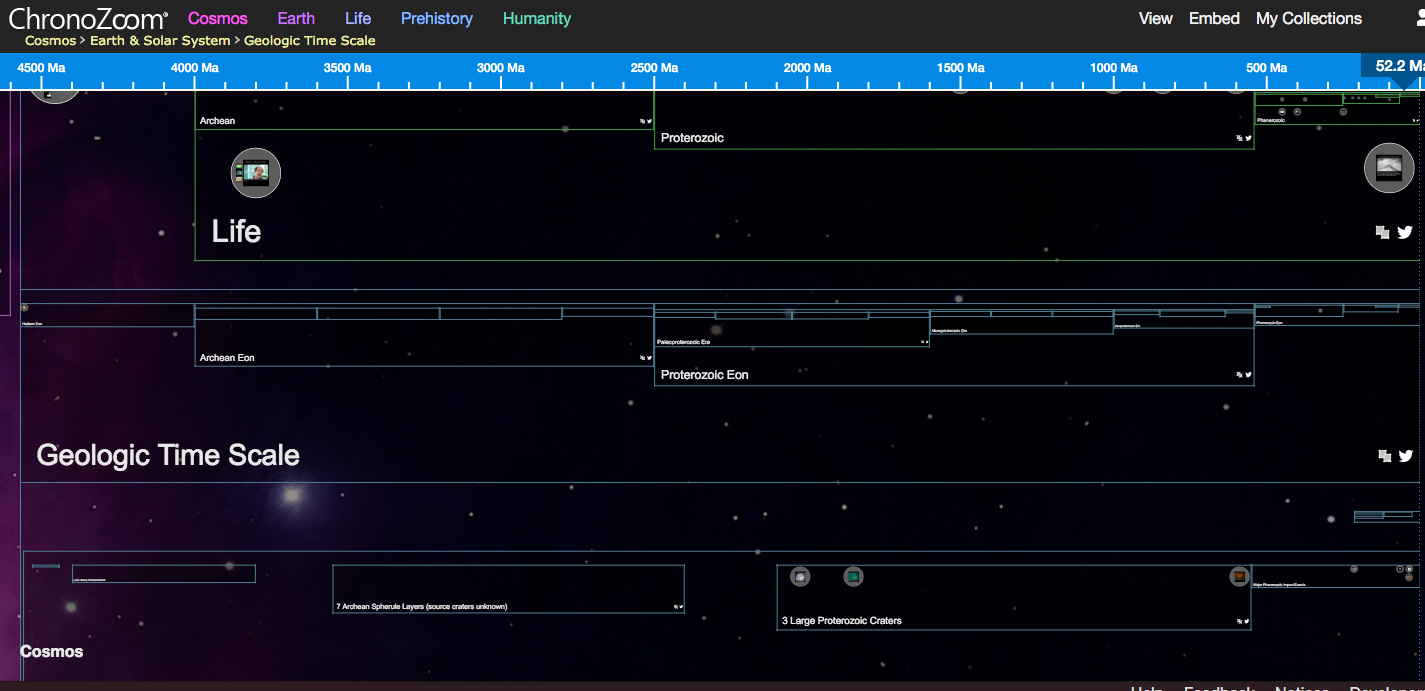Image resolution: width=1425 pixels, height=691 pixels.
Task: Open My Collections
Action: [x=1309, y=18]
